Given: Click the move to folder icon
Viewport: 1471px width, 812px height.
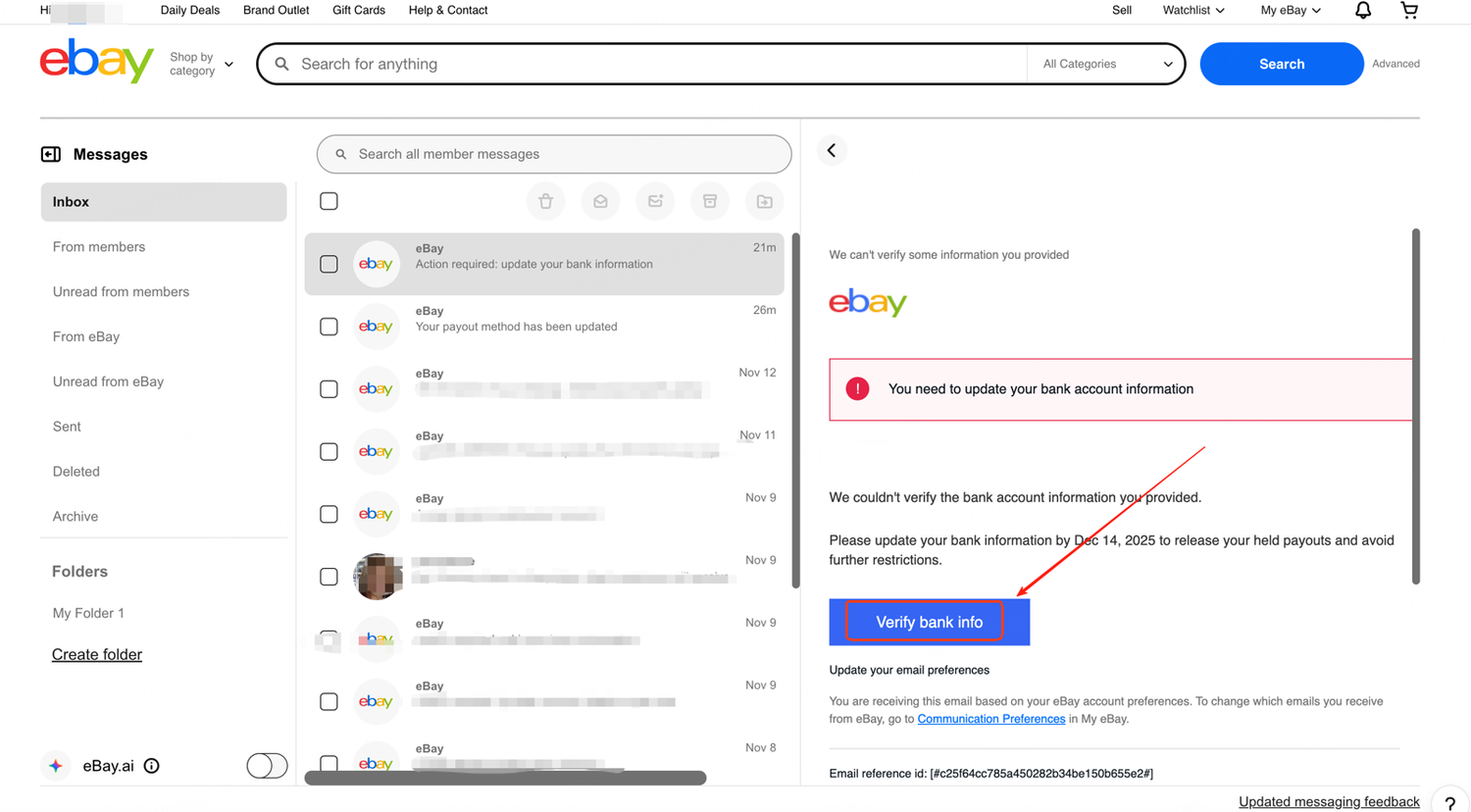Looking at the screenshot, I should (x=764, y=201).
